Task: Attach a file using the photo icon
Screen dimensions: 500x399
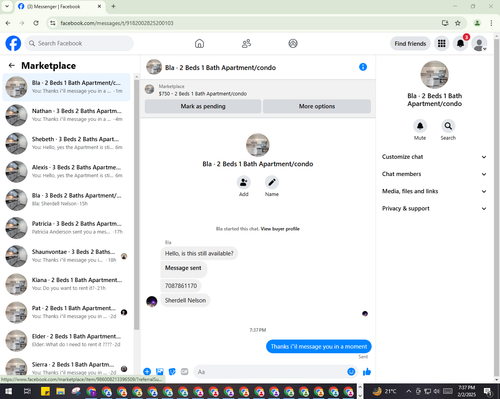Action: 160,371
